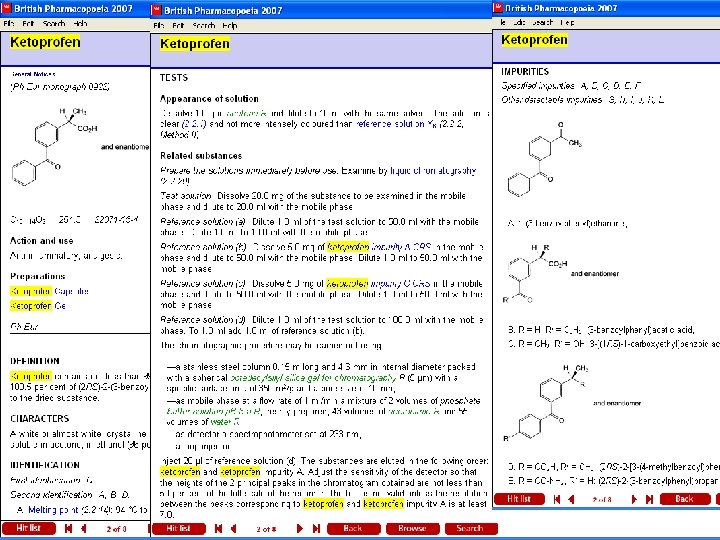The width and height of the screenshot is (720, 540).
Task: Open File menu in middle window
Action: [x=159, y=26]
